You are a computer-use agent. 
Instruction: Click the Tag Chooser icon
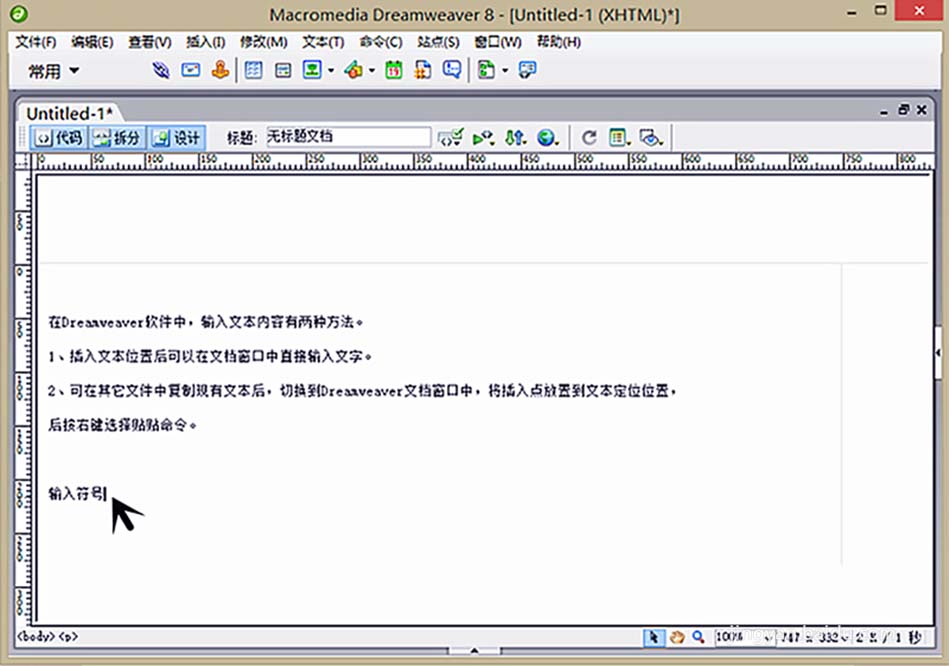[x=527, y=70]
